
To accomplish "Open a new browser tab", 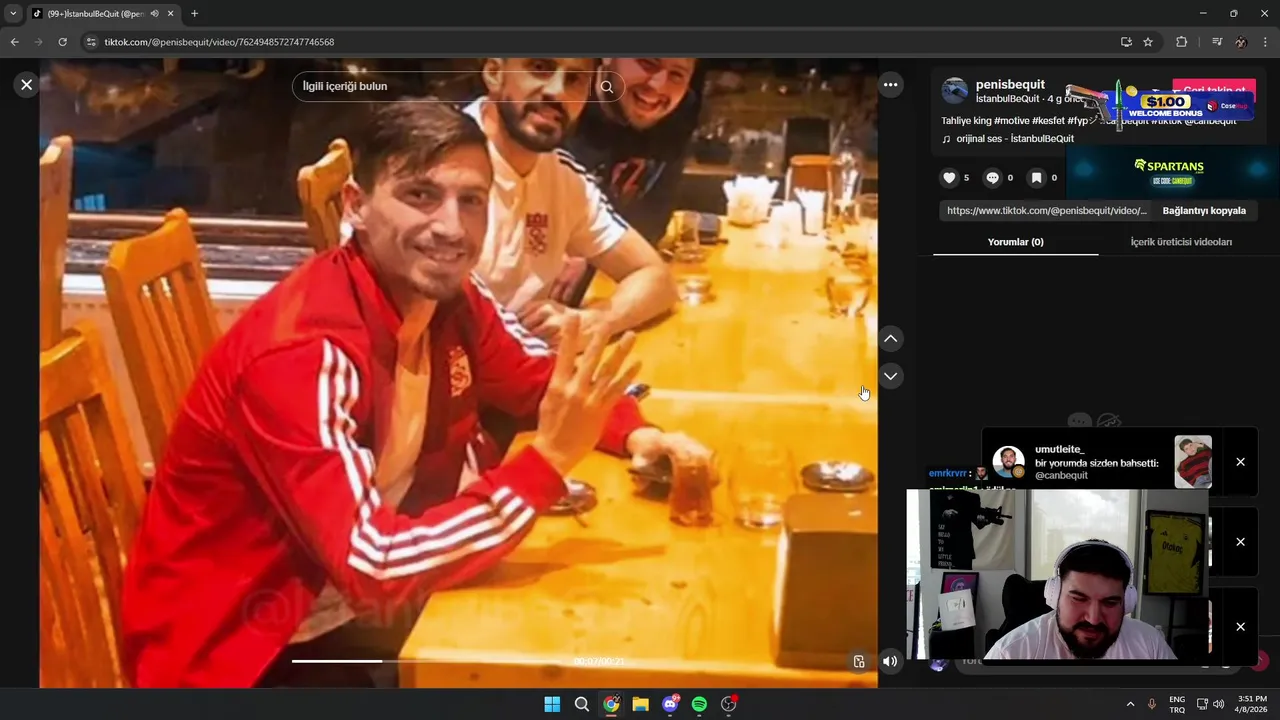I will pos(194,14).
